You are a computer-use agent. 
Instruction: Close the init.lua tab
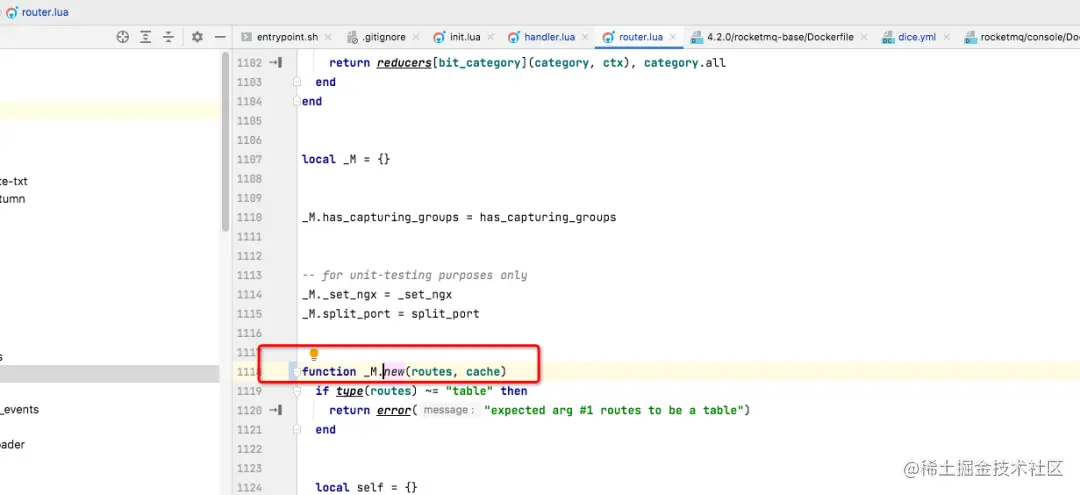(x=490, y=37)
